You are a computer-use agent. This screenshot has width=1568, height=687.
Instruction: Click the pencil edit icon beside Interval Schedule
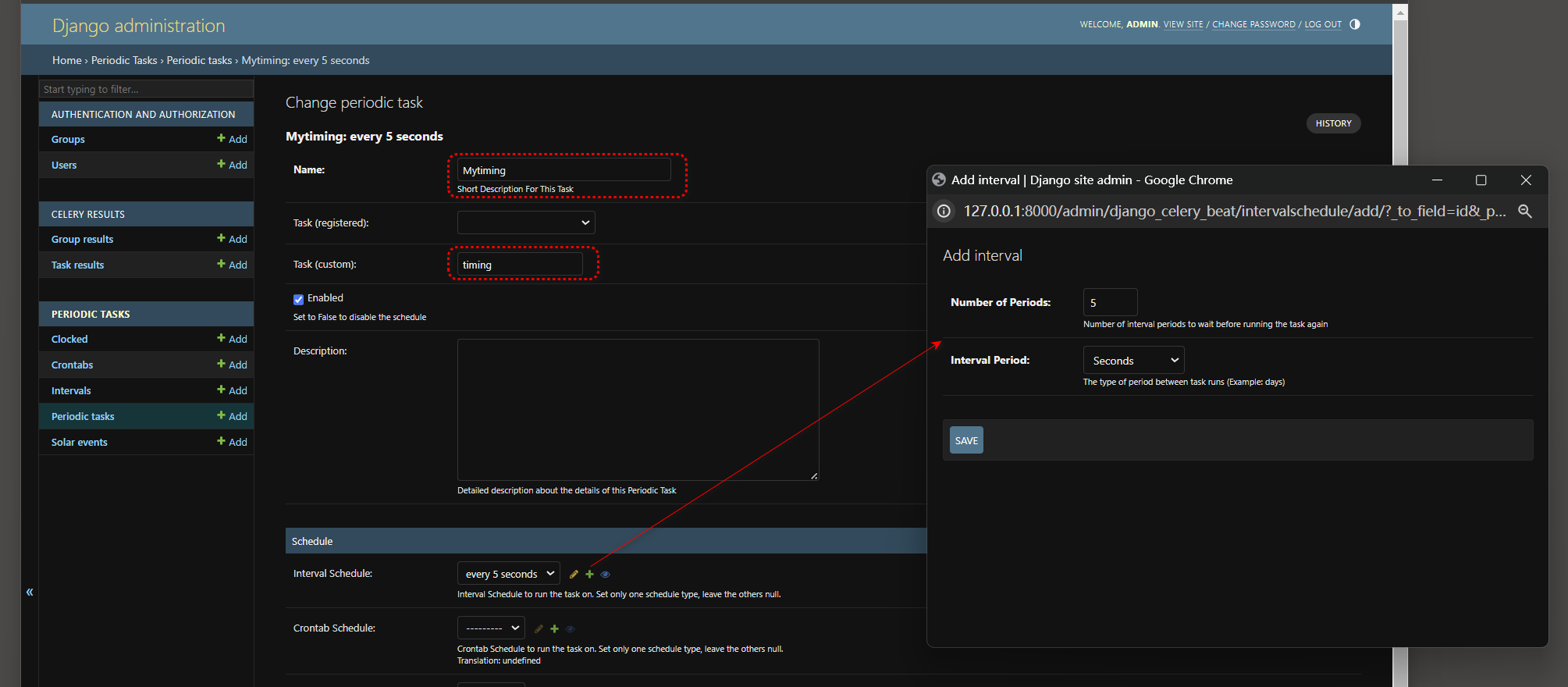[574, 574]
